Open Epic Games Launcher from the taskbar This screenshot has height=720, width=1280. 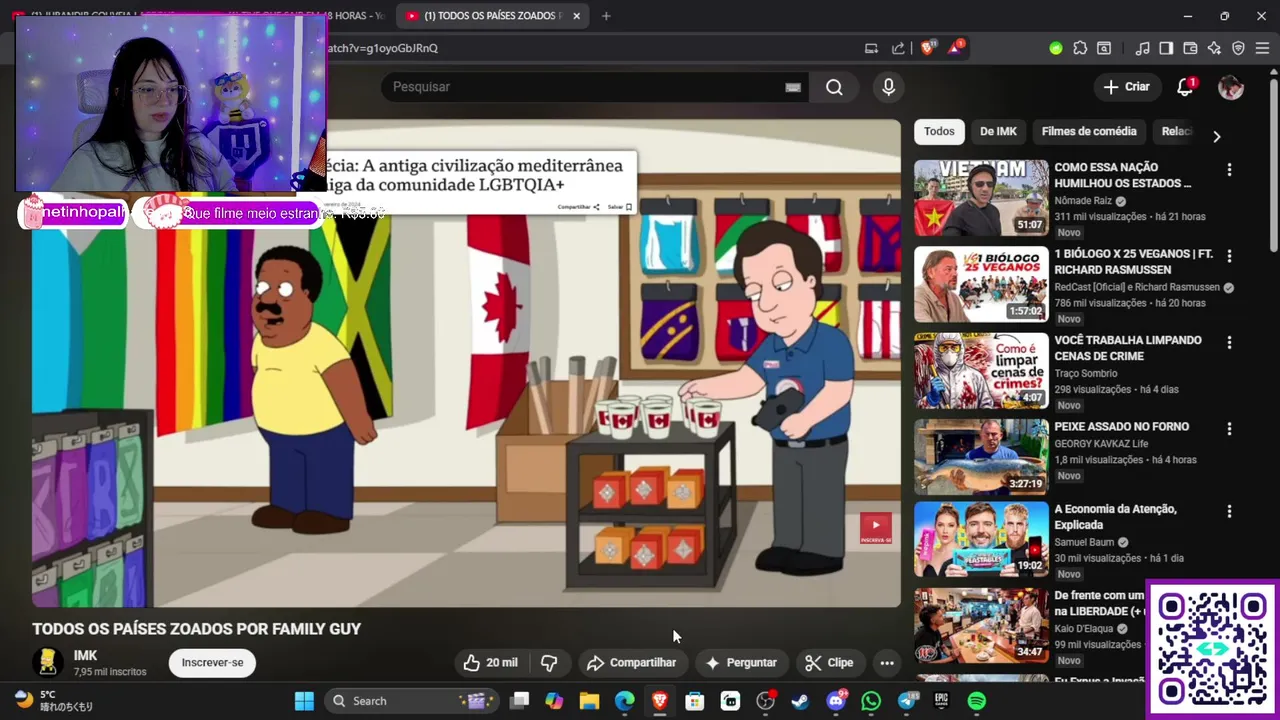coord(941,701)
